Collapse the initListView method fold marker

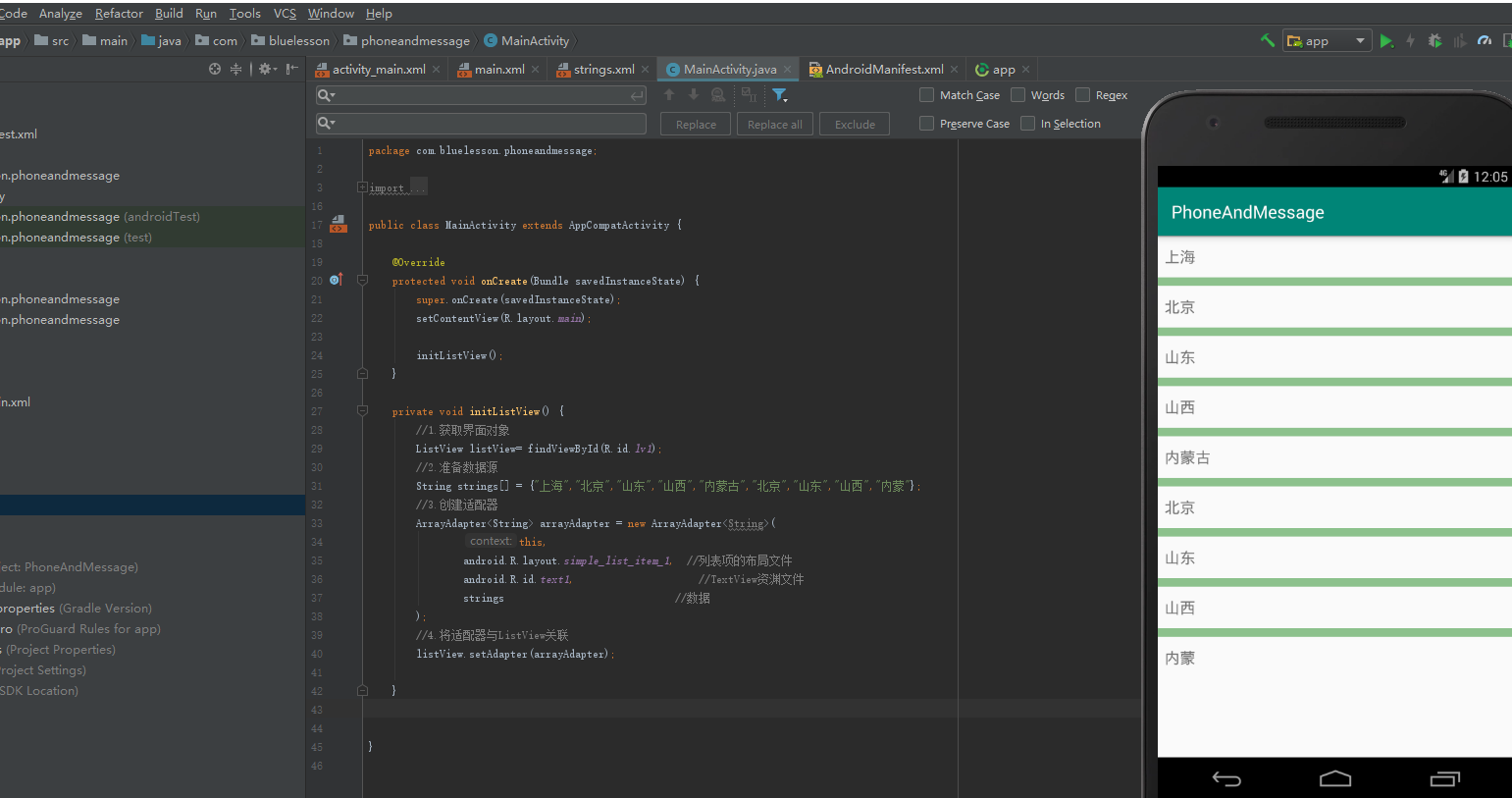362,411
